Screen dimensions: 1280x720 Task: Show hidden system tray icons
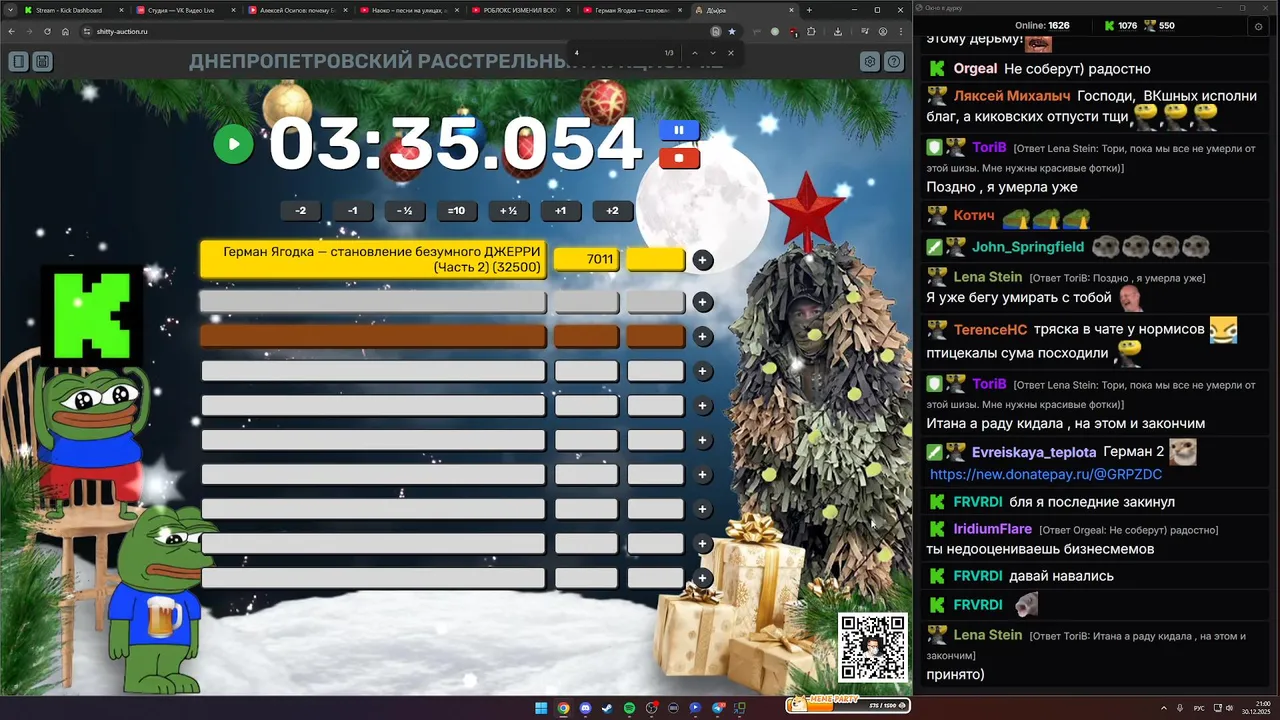pyautogui.click(x=1163, y=708)
